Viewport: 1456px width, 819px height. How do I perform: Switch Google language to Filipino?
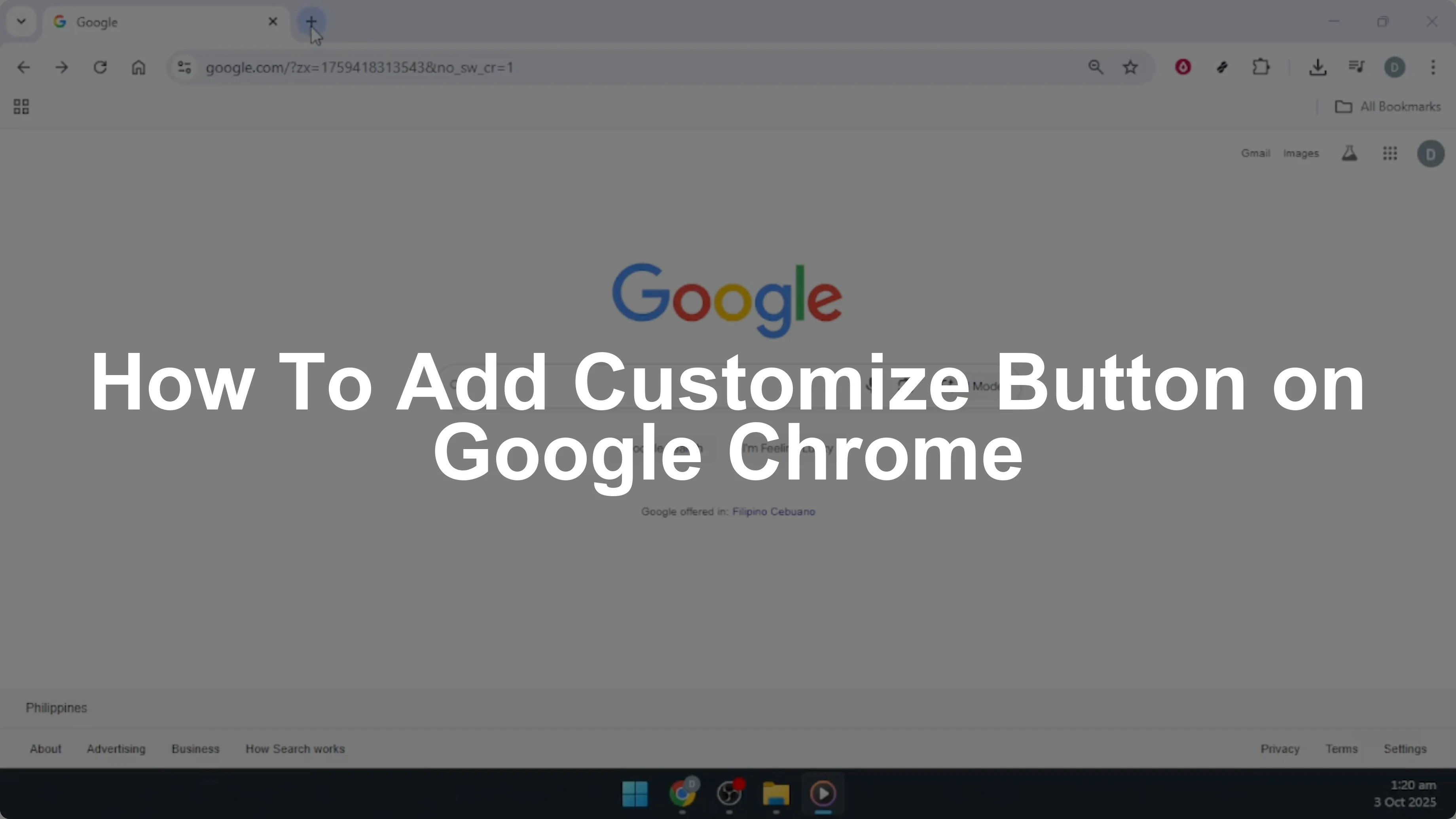[750, 512]
